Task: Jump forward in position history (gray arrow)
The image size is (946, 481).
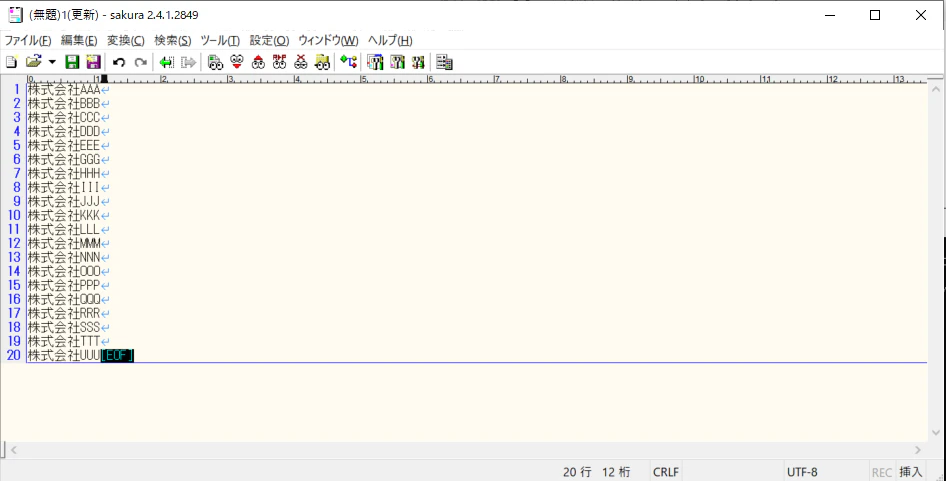Action: tap(188, 62)
